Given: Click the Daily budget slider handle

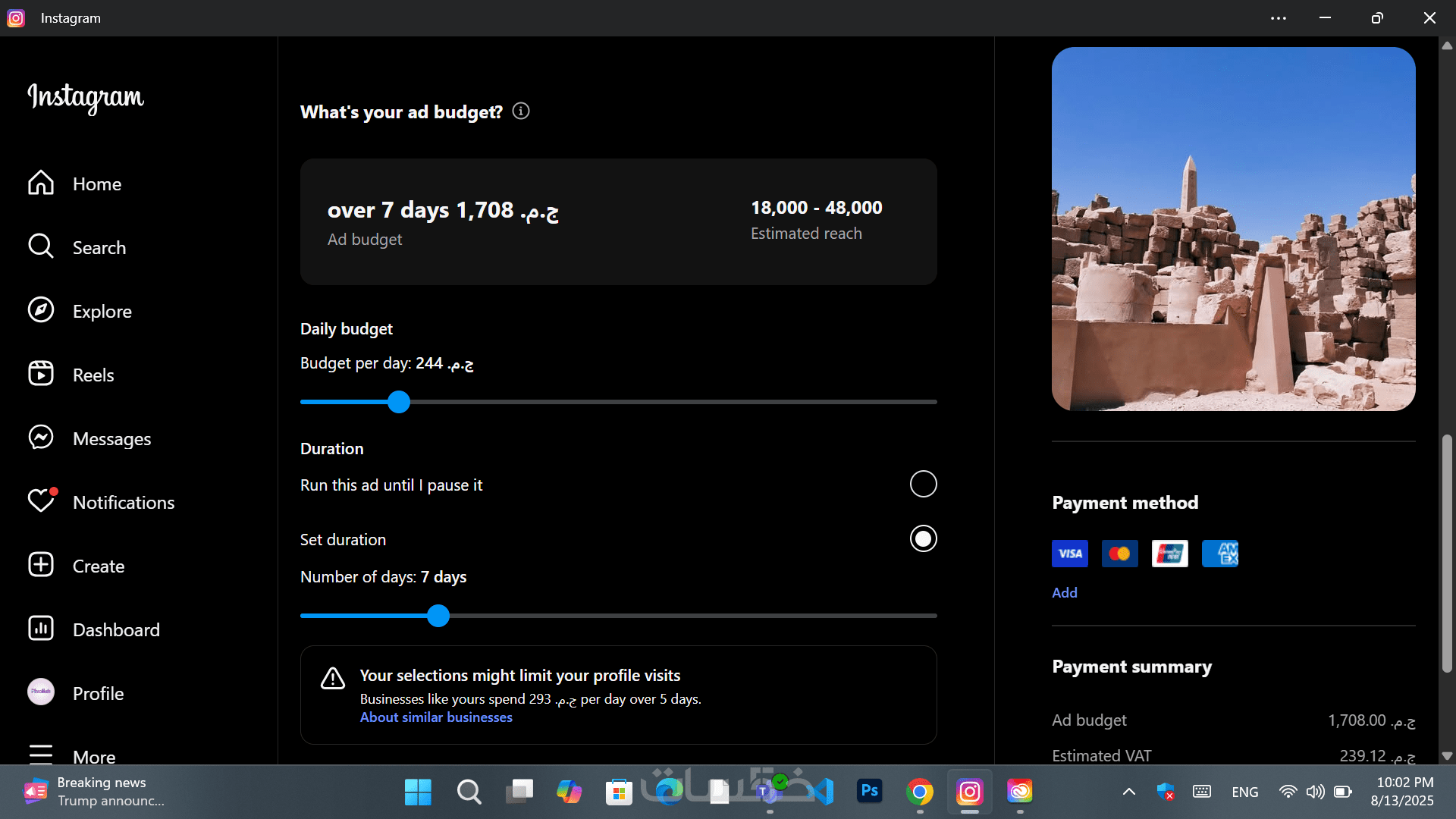Looking at the screenshot, I should pos(399,402).
